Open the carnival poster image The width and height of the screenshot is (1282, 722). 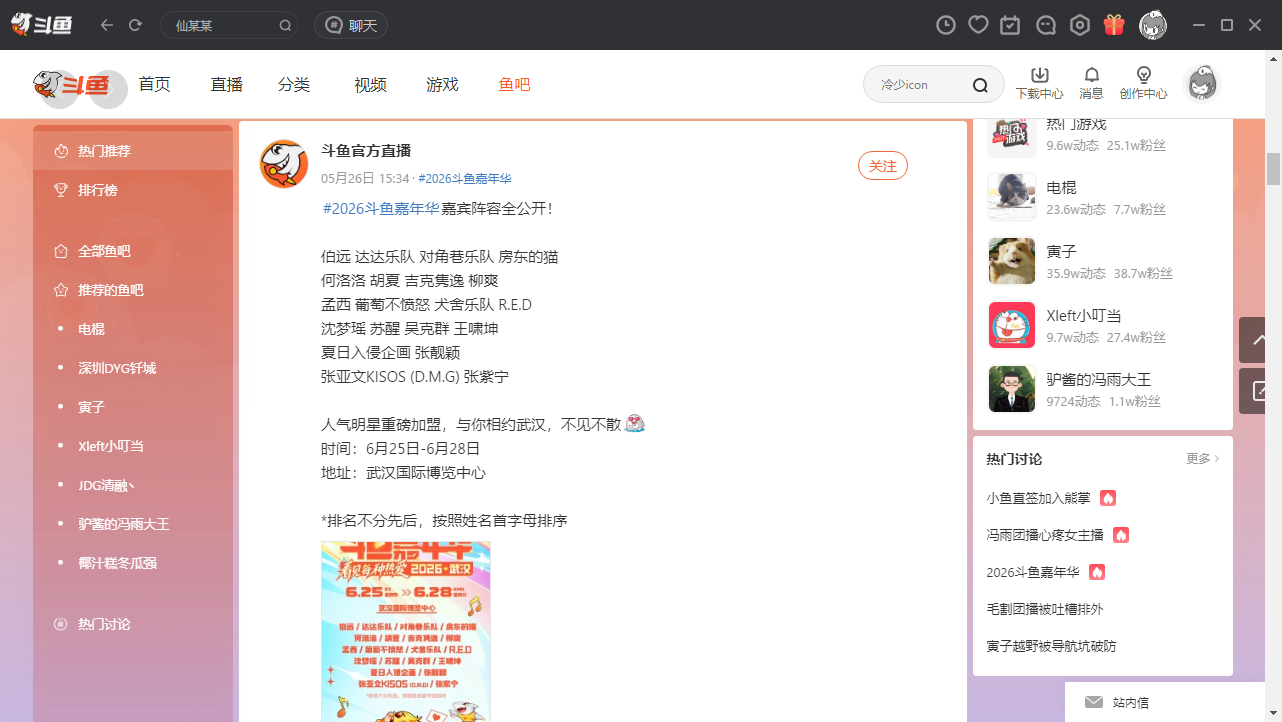pos(406,632)
